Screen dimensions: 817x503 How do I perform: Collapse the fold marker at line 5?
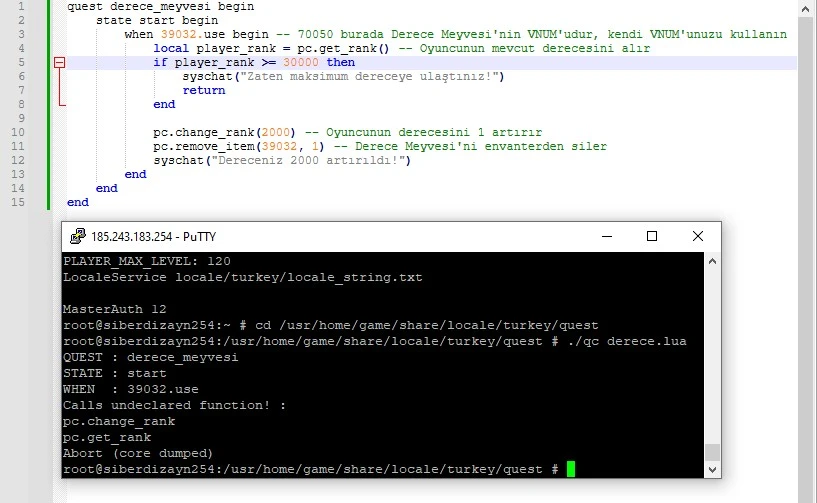click(x=59, y=62)
